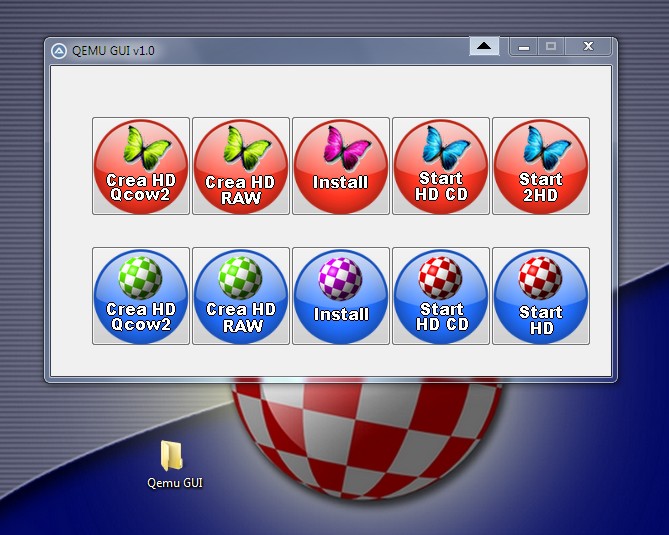Click the Qemu GUI folder name label
This screenshot has height=535, width=669.
pos(175,483)
